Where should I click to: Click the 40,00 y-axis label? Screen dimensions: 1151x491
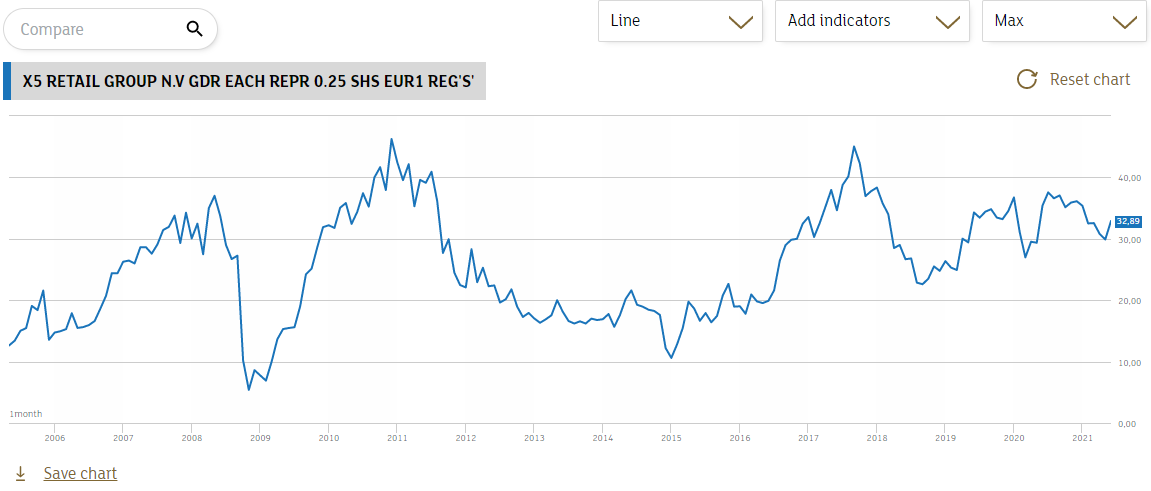point(1129,178)
